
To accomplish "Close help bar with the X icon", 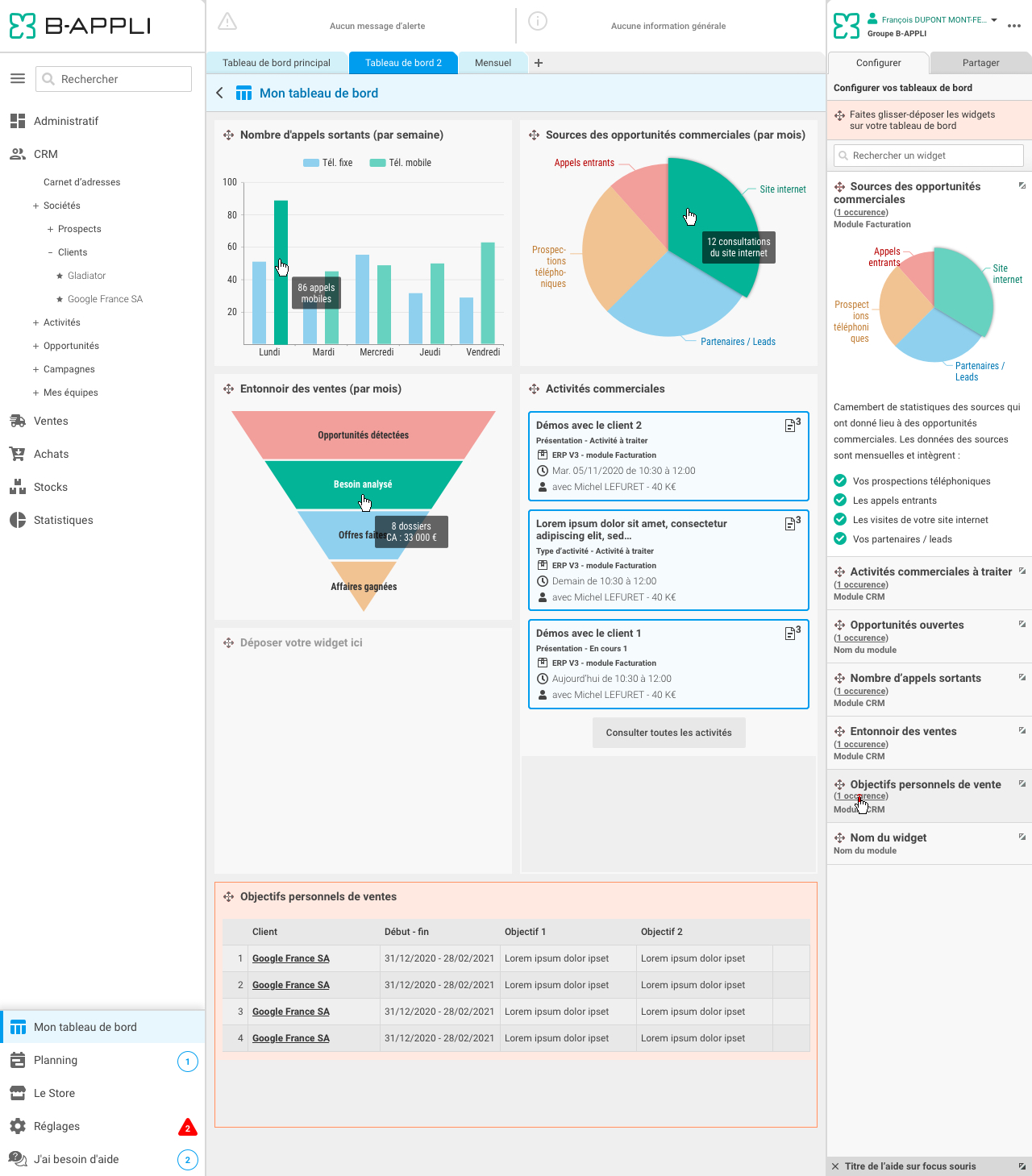I will (x=835, y=1166).
